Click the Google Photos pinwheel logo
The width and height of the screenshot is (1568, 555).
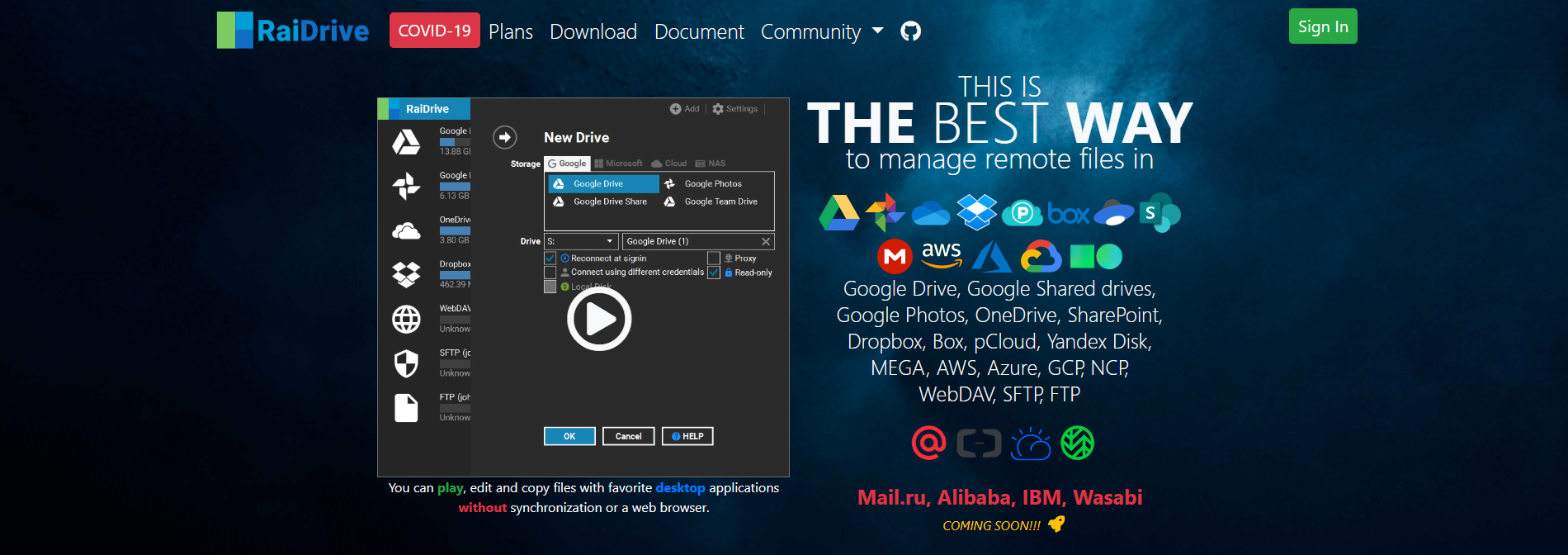click(x=886, y=212)
